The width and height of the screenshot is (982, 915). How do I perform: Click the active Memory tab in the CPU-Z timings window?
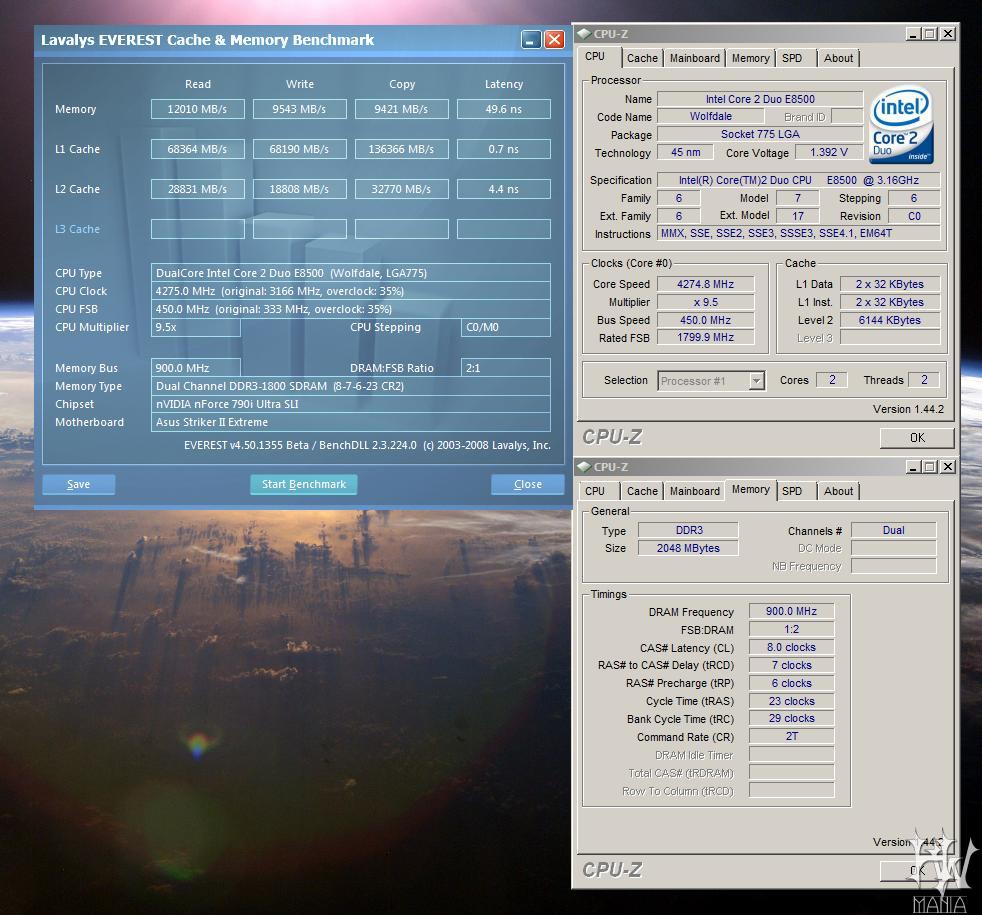750,490
